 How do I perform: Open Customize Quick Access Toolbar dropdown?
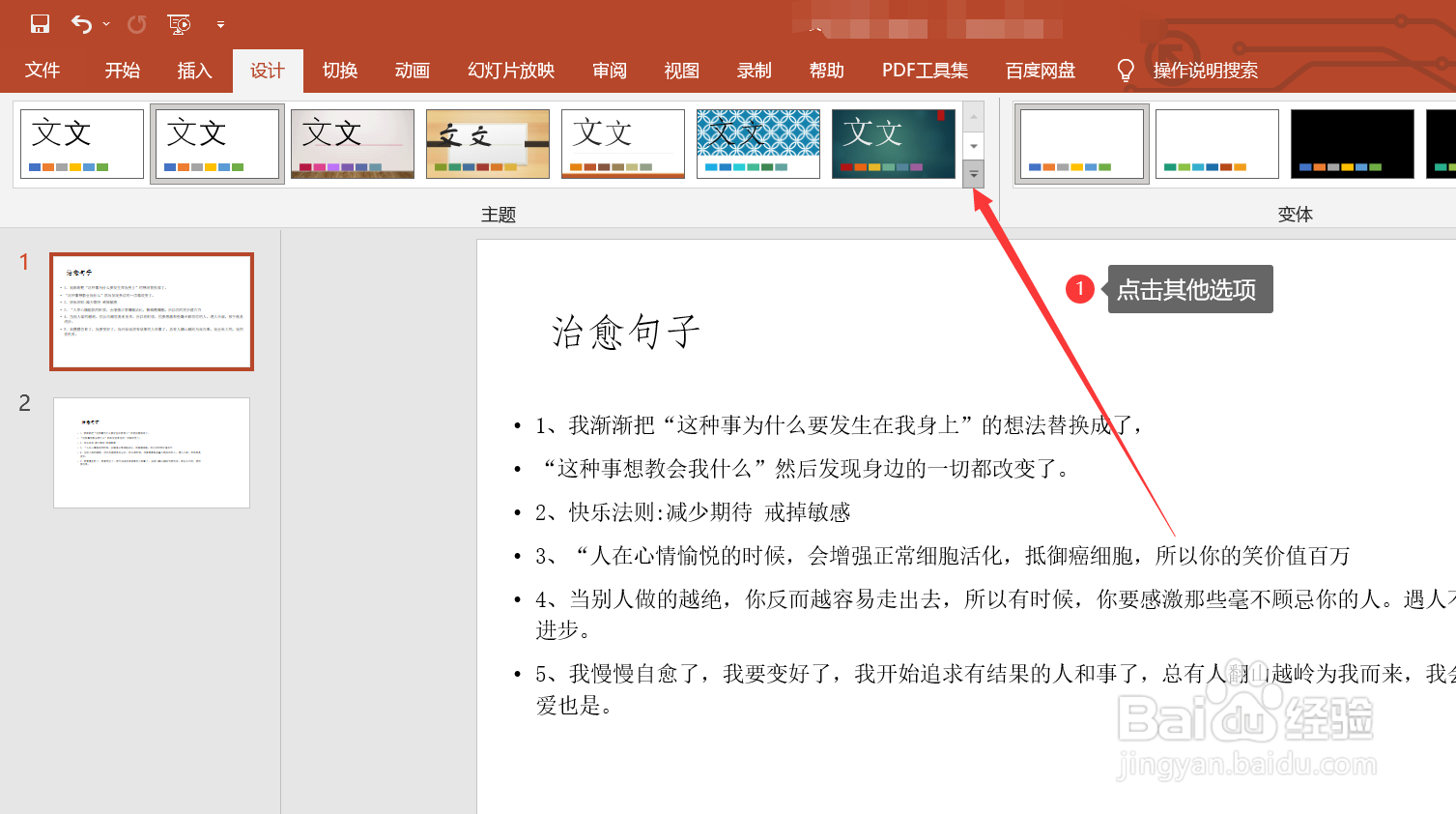click(x=220, y=25)
